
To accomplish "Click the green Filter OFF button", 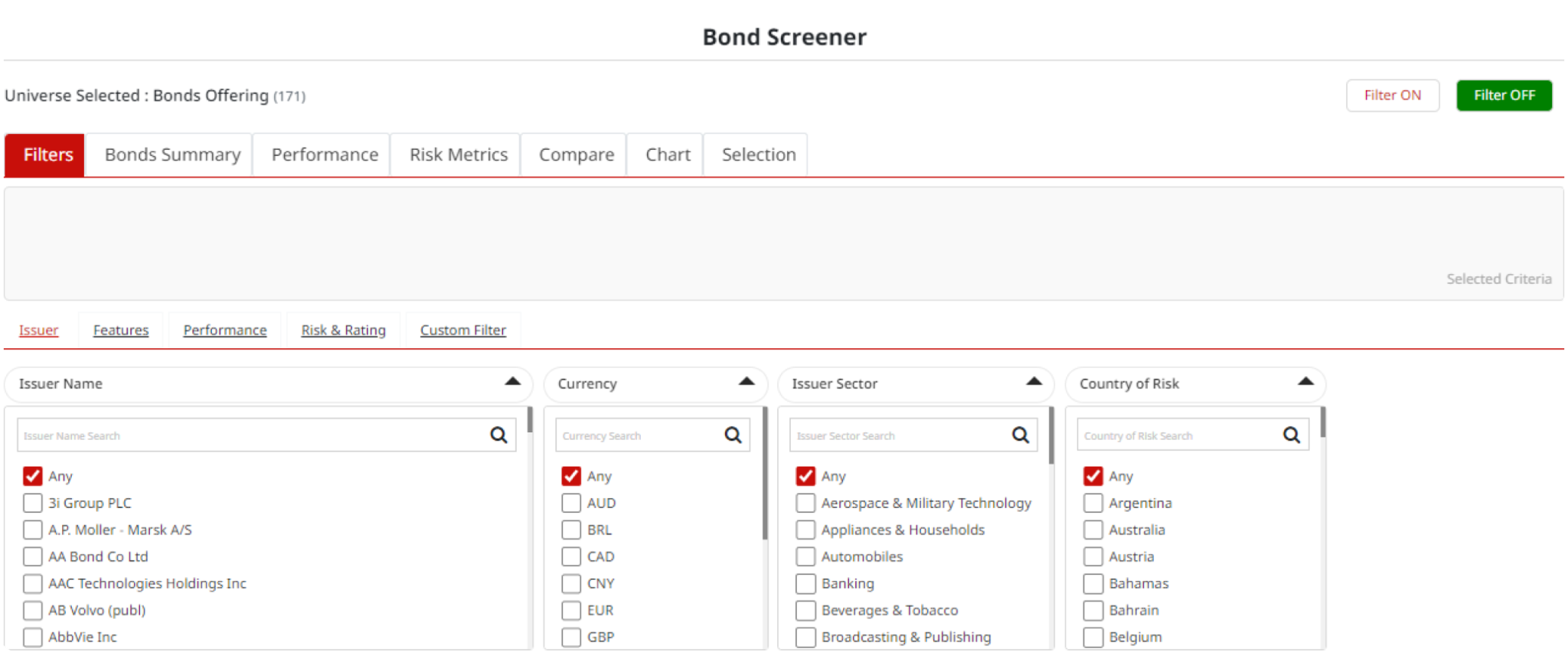I will tap(1504, 95).
